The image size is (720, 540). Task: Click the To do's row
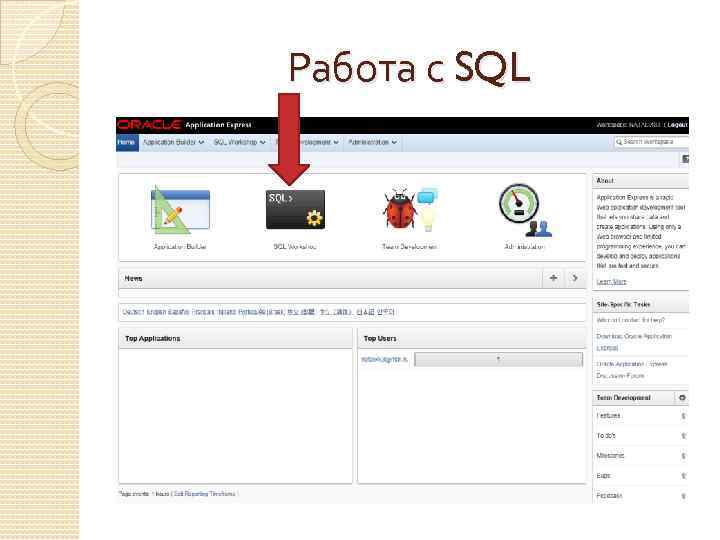[641, 435]
